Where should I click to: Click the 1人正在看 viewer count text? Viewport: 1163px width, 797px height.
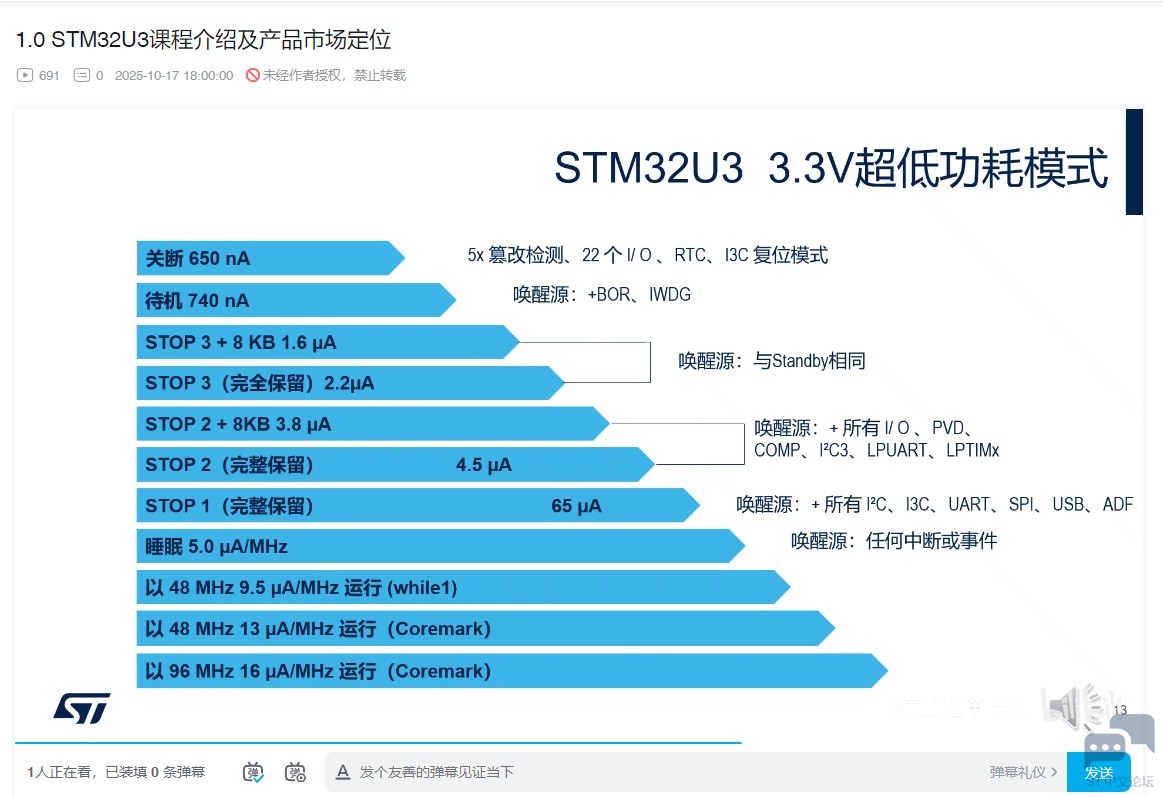(58, 772)
